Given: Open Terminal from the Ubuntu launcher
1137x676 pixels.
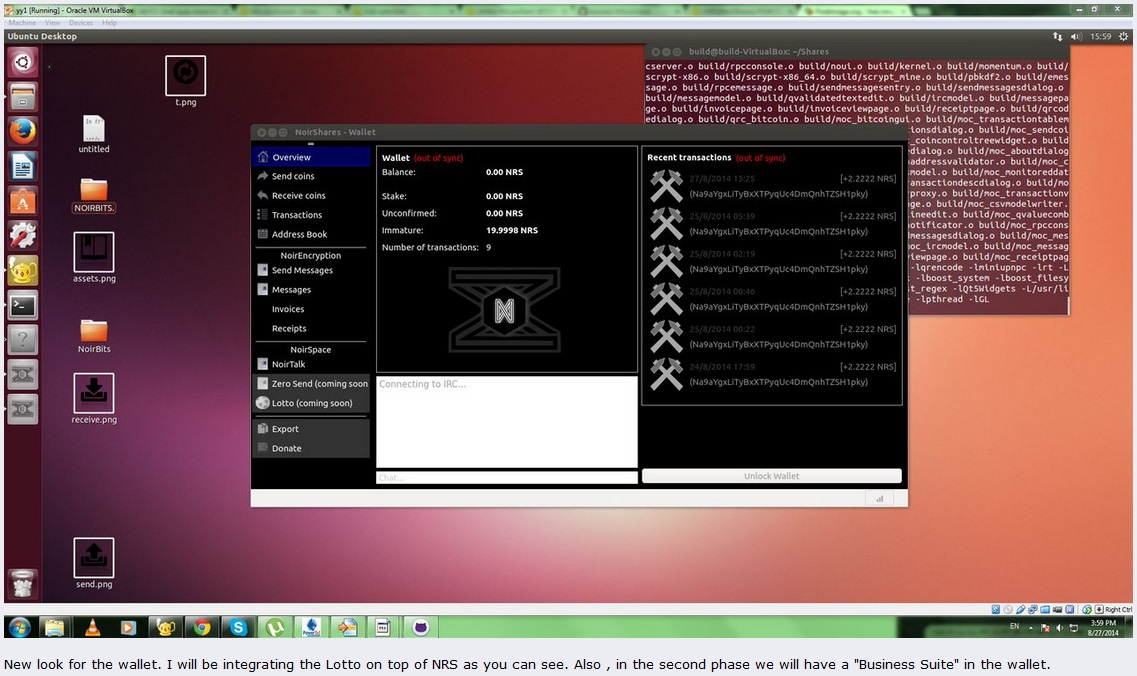Looking at the screenshot, I should (x=22, y=305).
